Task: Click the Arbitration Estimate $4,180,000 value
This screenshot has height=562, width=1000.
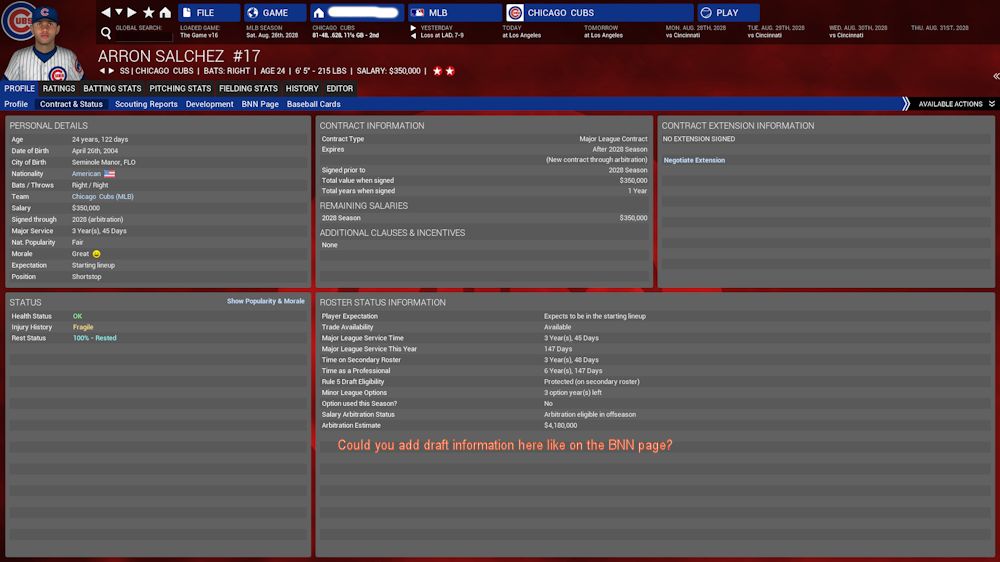Action: click(561, 425)
